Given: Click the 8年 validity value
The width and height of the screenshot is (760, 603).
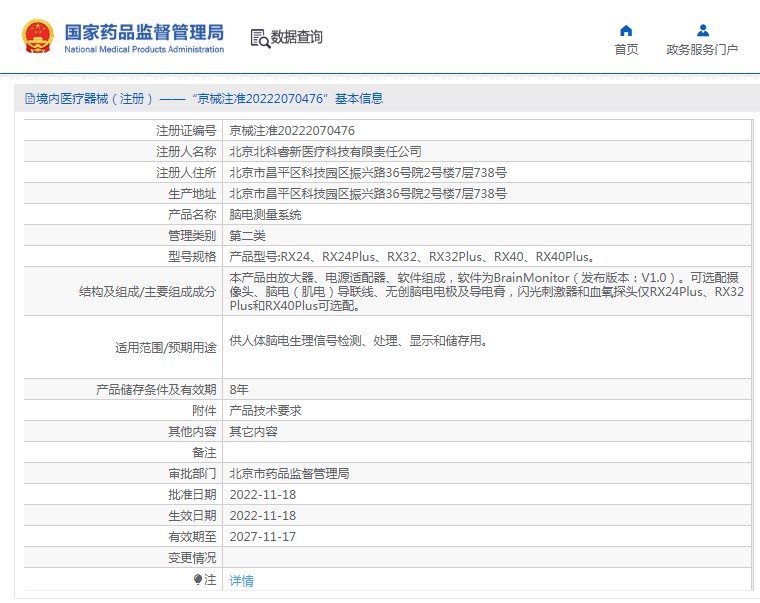Looking at the screenshot, I should coord(239,390).
